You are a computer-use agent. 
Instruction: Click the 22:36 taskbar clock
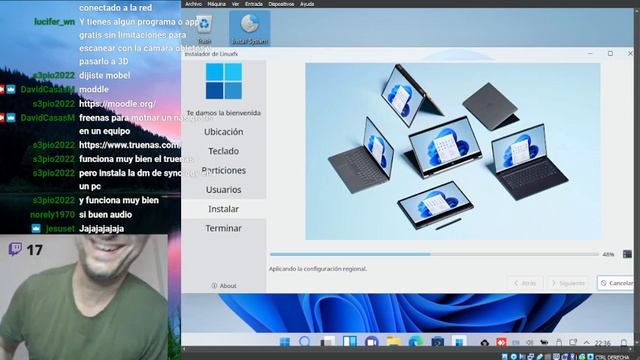pyautogui.click(x=602, y=343)
